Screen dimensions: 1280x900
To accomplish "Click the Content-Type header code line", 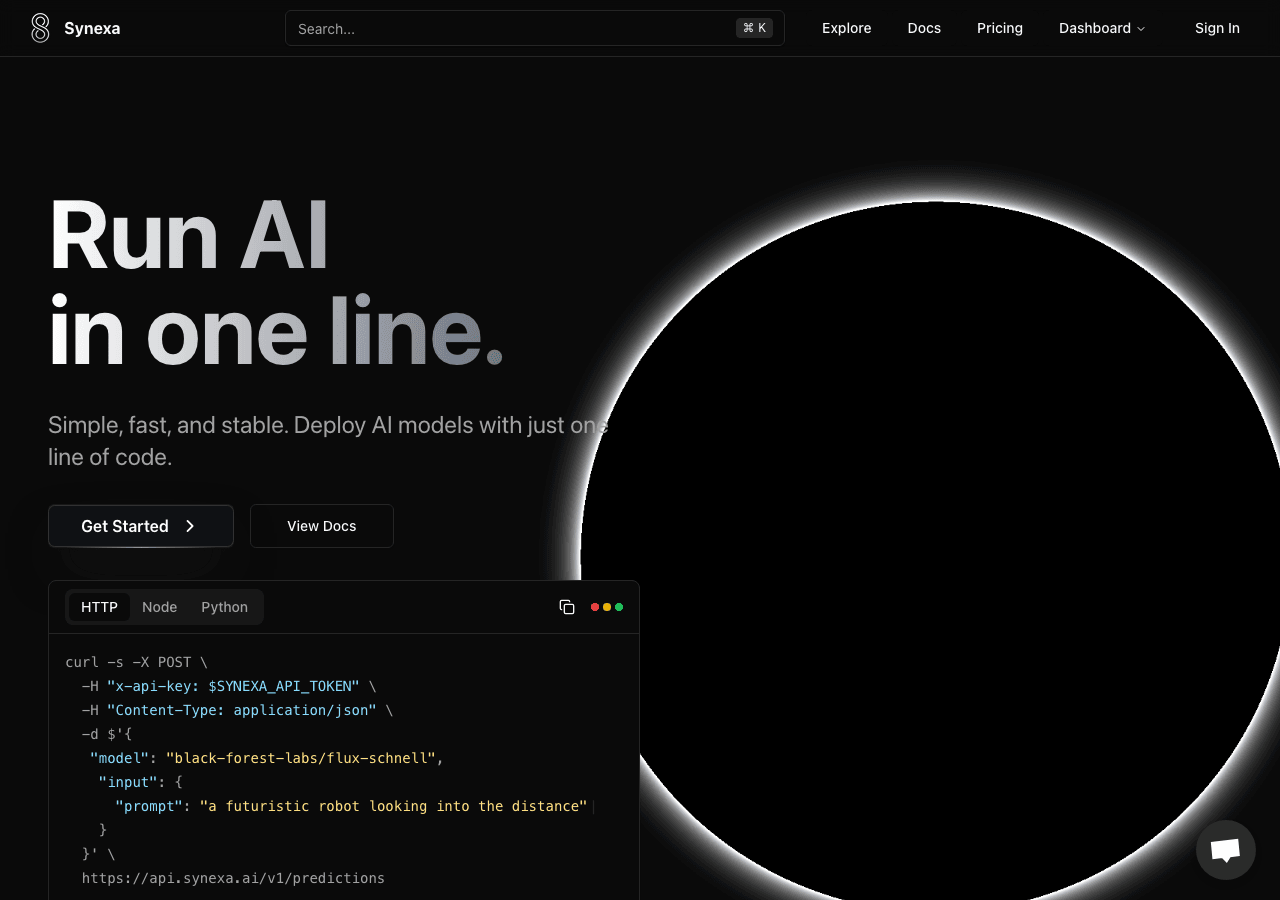I will 237,710.
